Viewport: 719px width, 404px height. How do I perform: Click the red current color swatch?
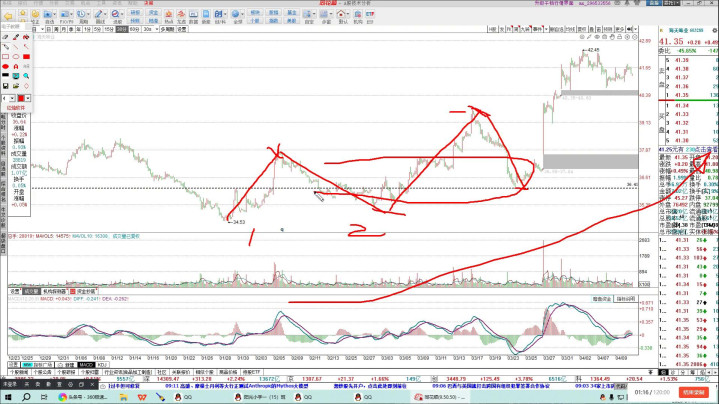point(21,99)
